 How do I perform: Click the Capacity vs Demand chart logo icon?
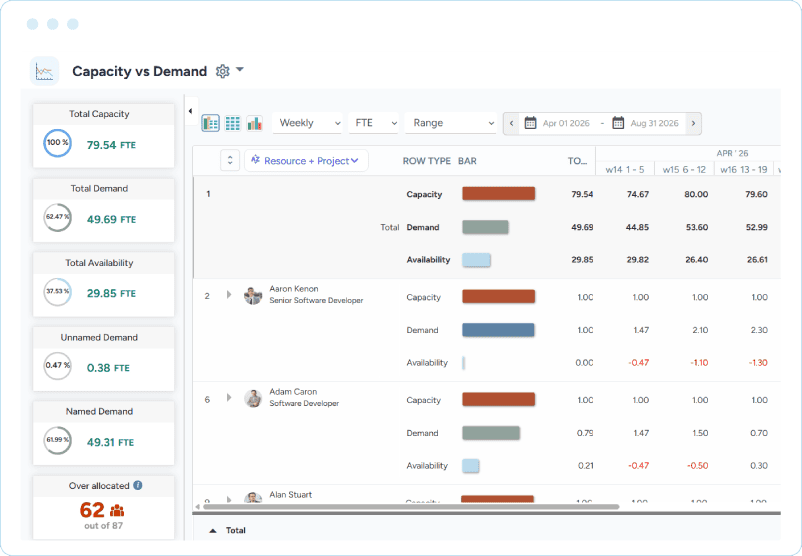click(x=44, y=71)
